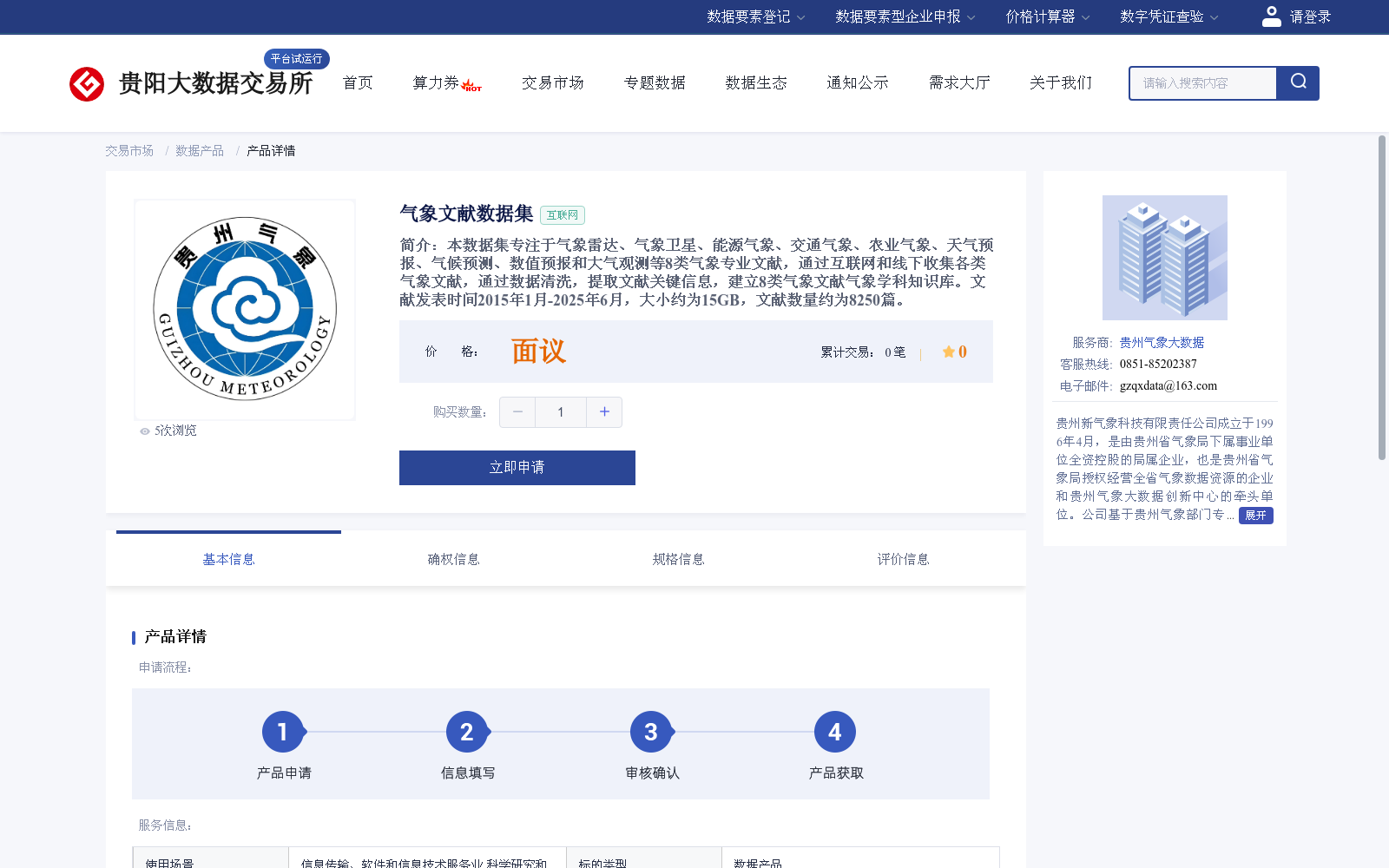Screen dimensions: 1389x868
Task: Open the 通知公示 menu item
Action: 858,82
